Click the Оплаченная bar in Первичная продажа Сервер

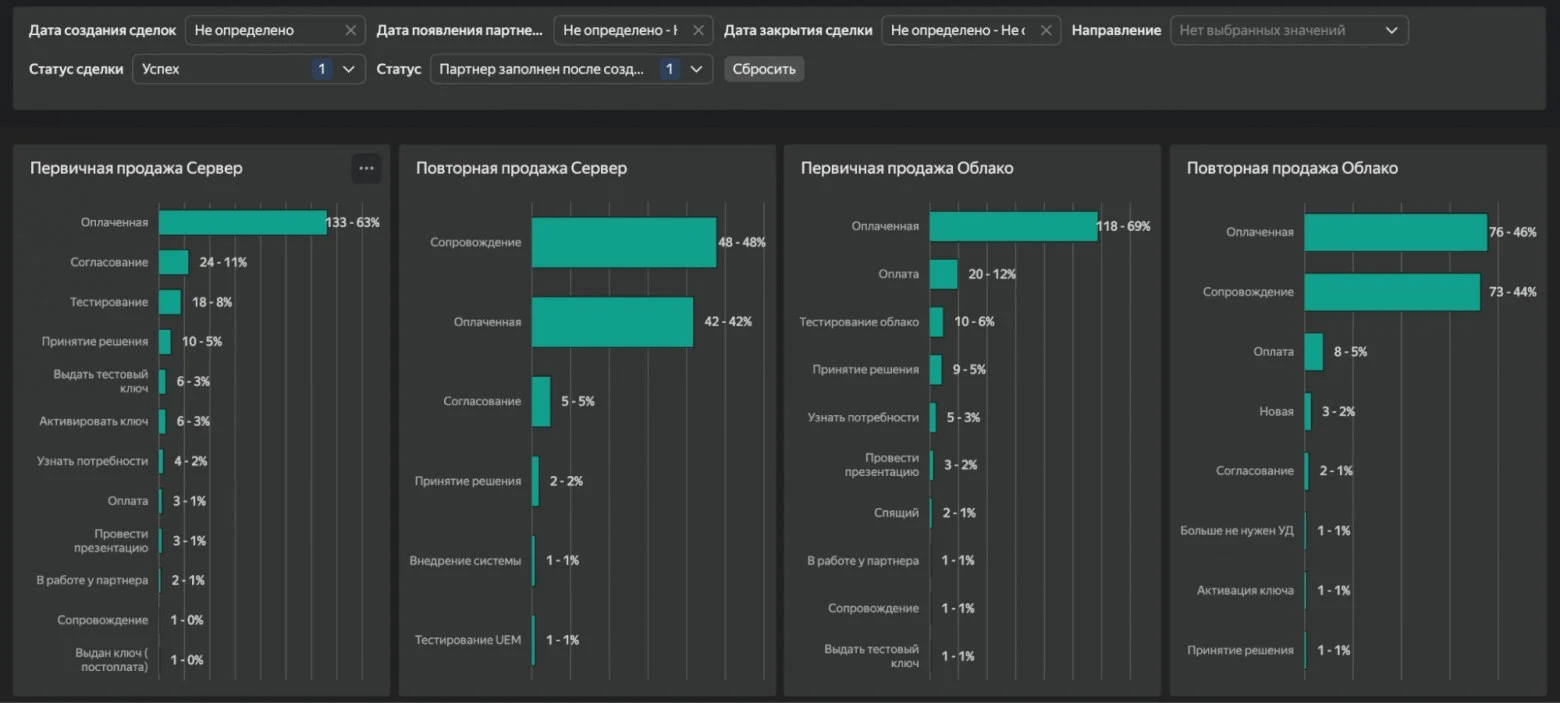243,222
